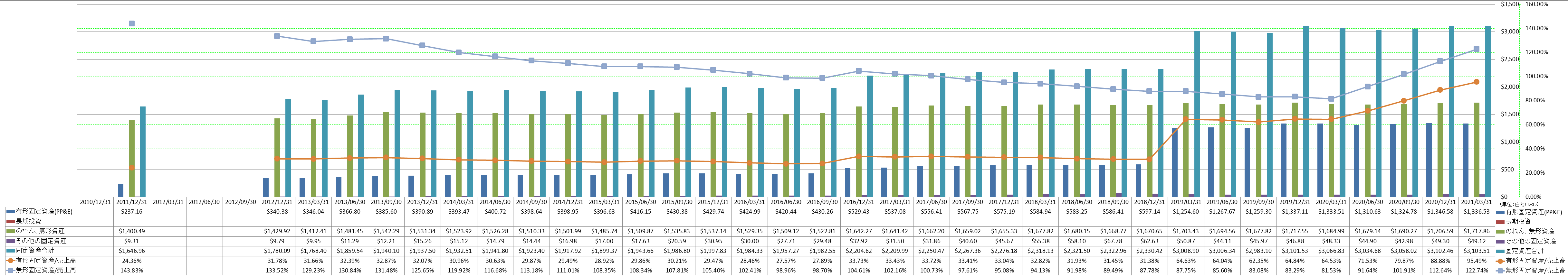Select the $340.38 cell under 2012/12/31

[277, 212]
